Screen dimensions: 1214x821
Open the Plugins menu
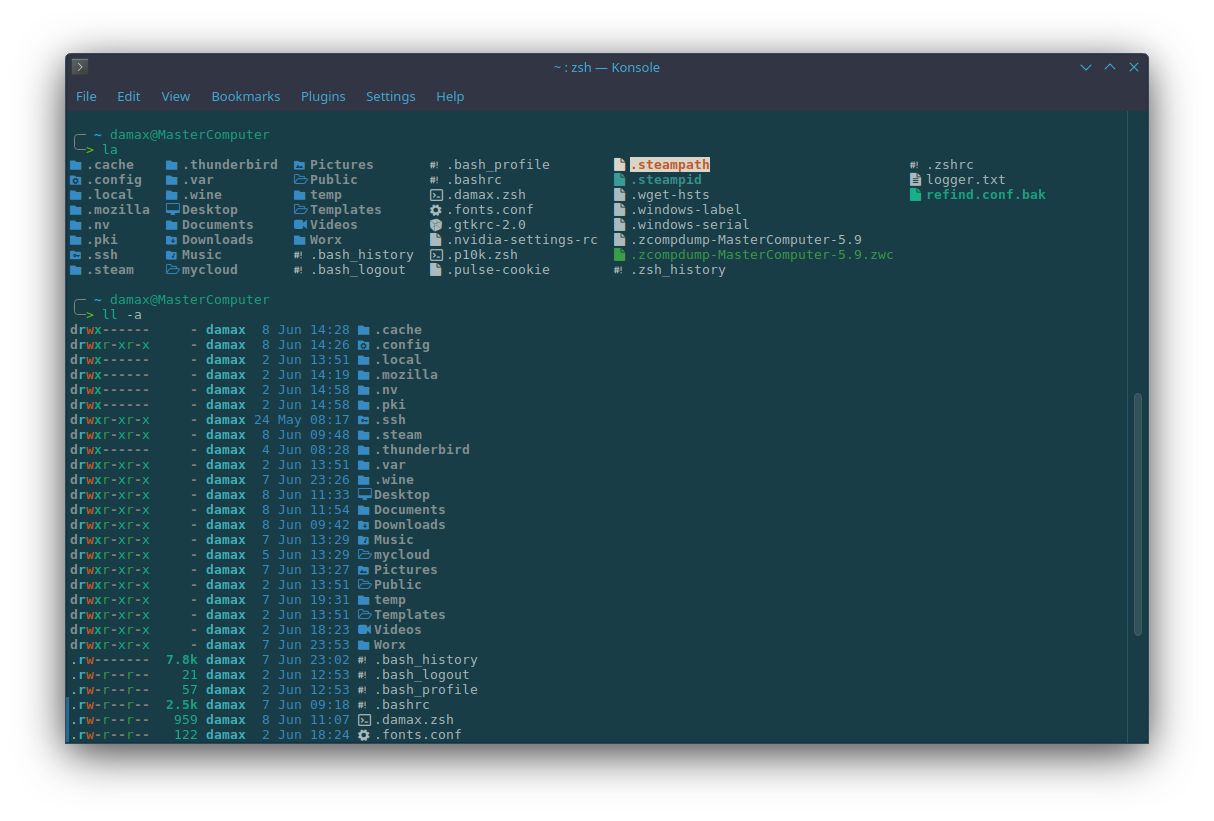(323, 96)
